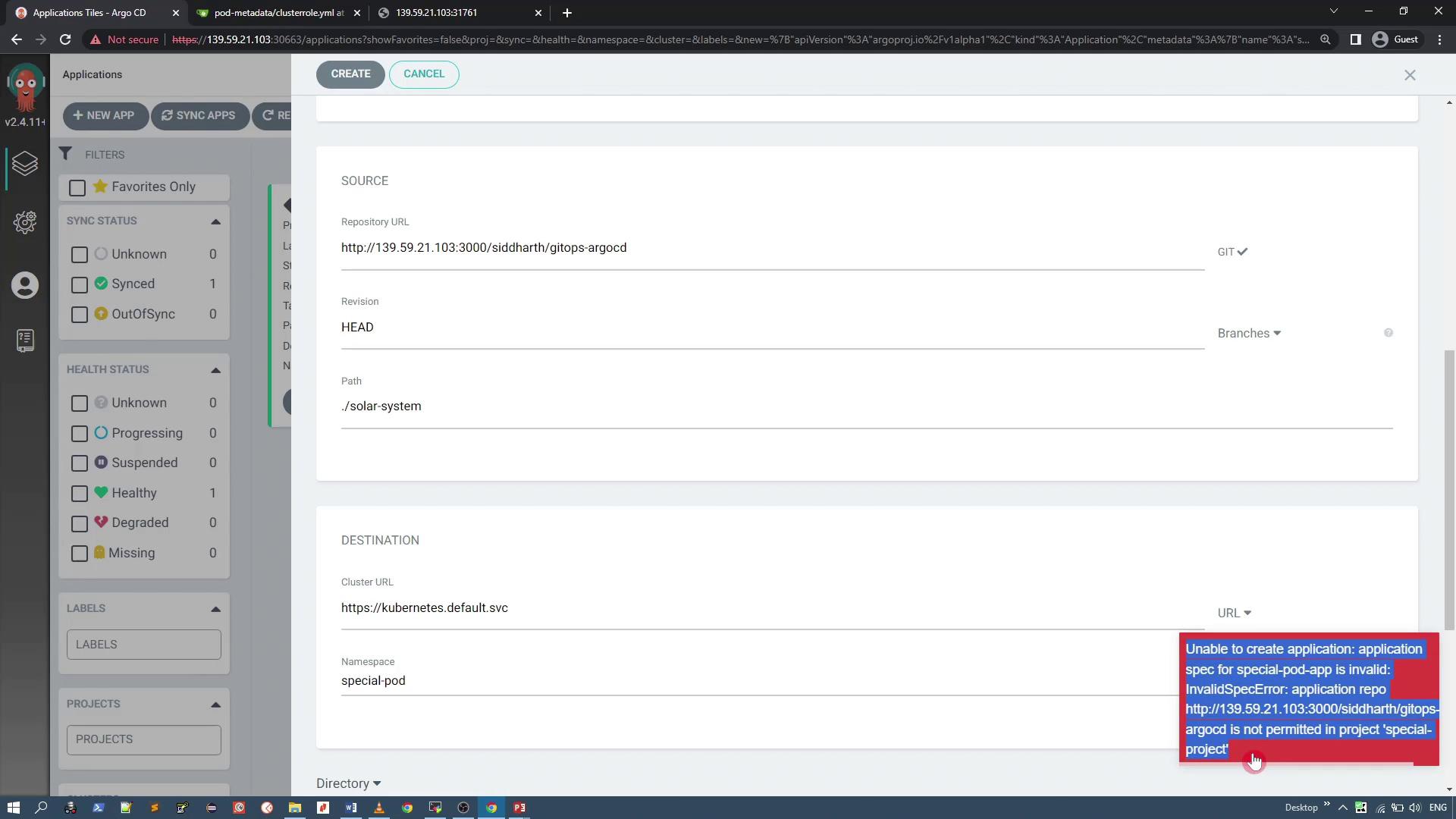Screen dimensions: 1456x819
Task: Switch to pod-metadata clusterrole.yml tab
Action: pos(278,13)
